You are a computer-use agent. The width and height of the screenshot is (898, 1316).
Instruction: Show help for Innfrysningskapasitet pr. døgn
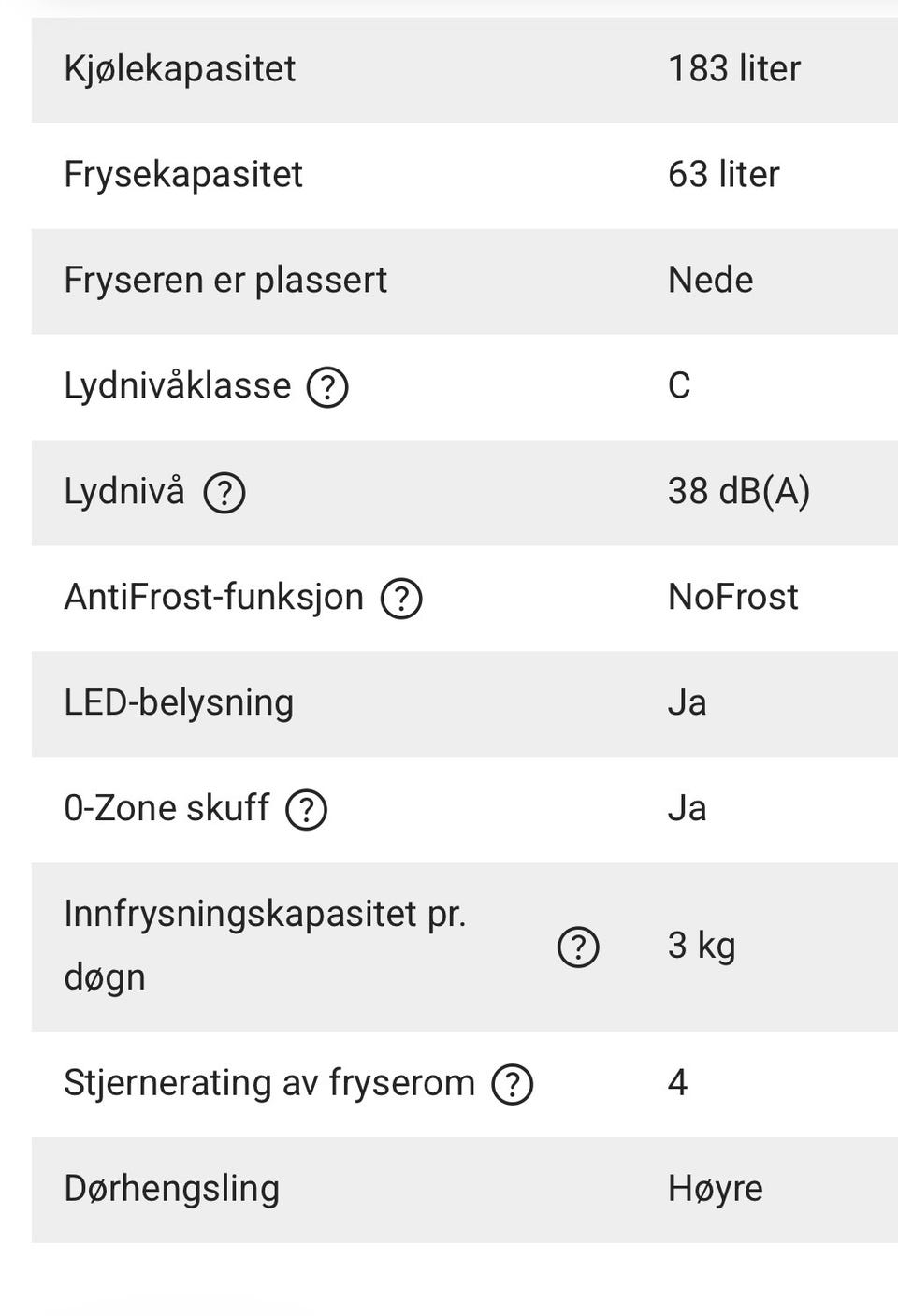(578, 947)
